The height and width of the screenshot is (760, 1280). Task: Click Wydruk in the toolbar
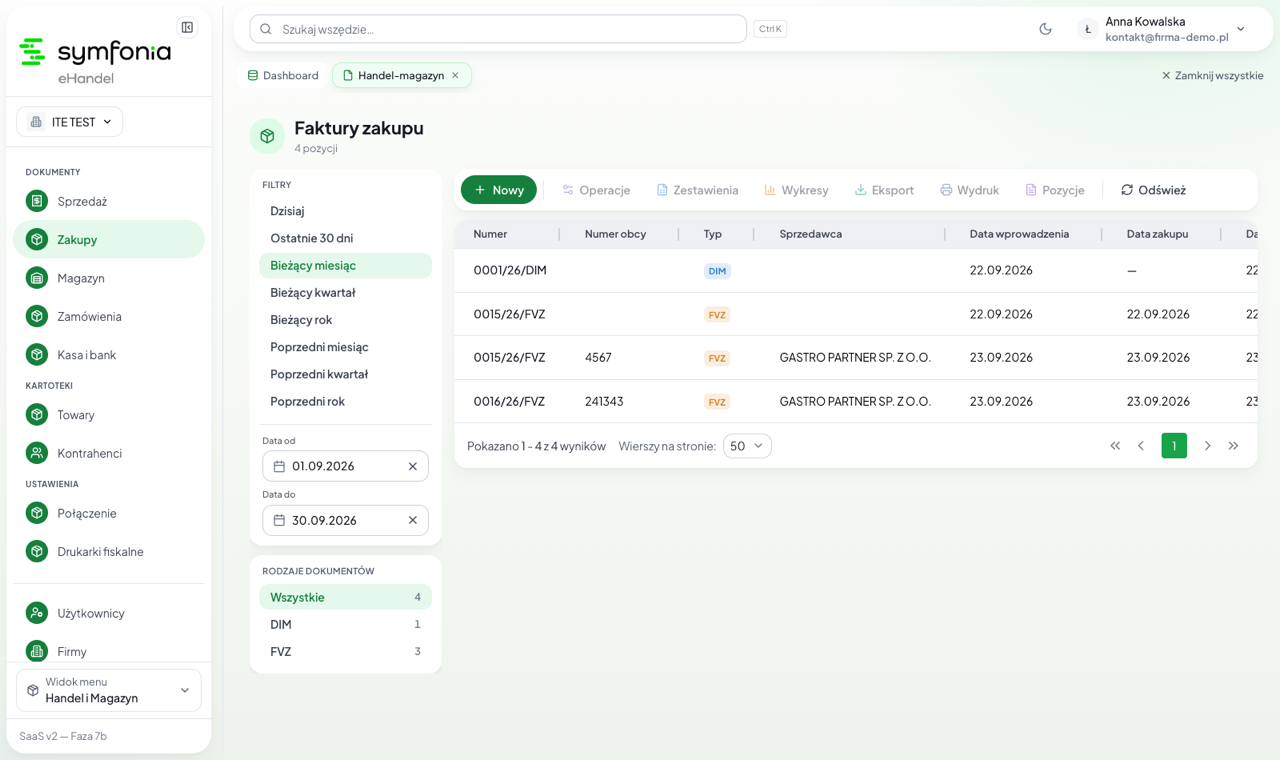point(970,190)
